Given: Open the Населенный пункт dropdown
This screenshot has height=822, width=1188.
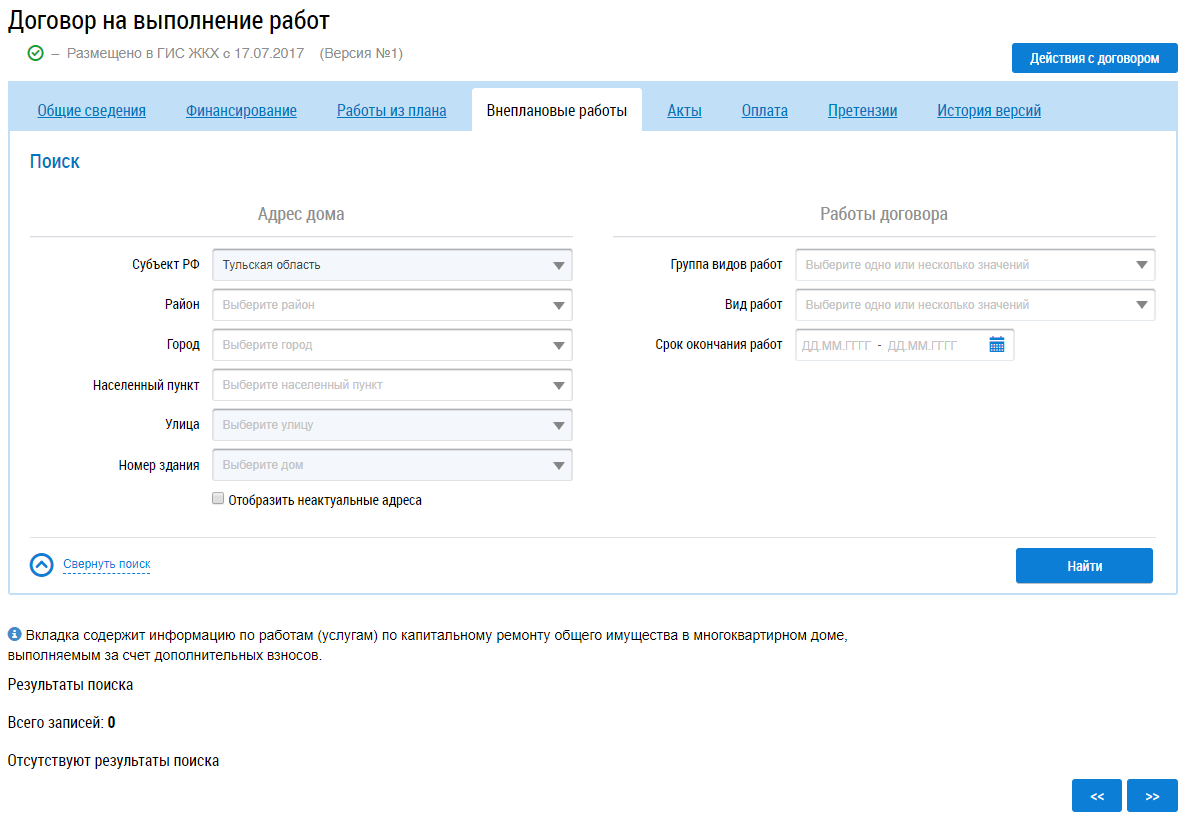Looking at the screenshot, I should tap(392, 385).
